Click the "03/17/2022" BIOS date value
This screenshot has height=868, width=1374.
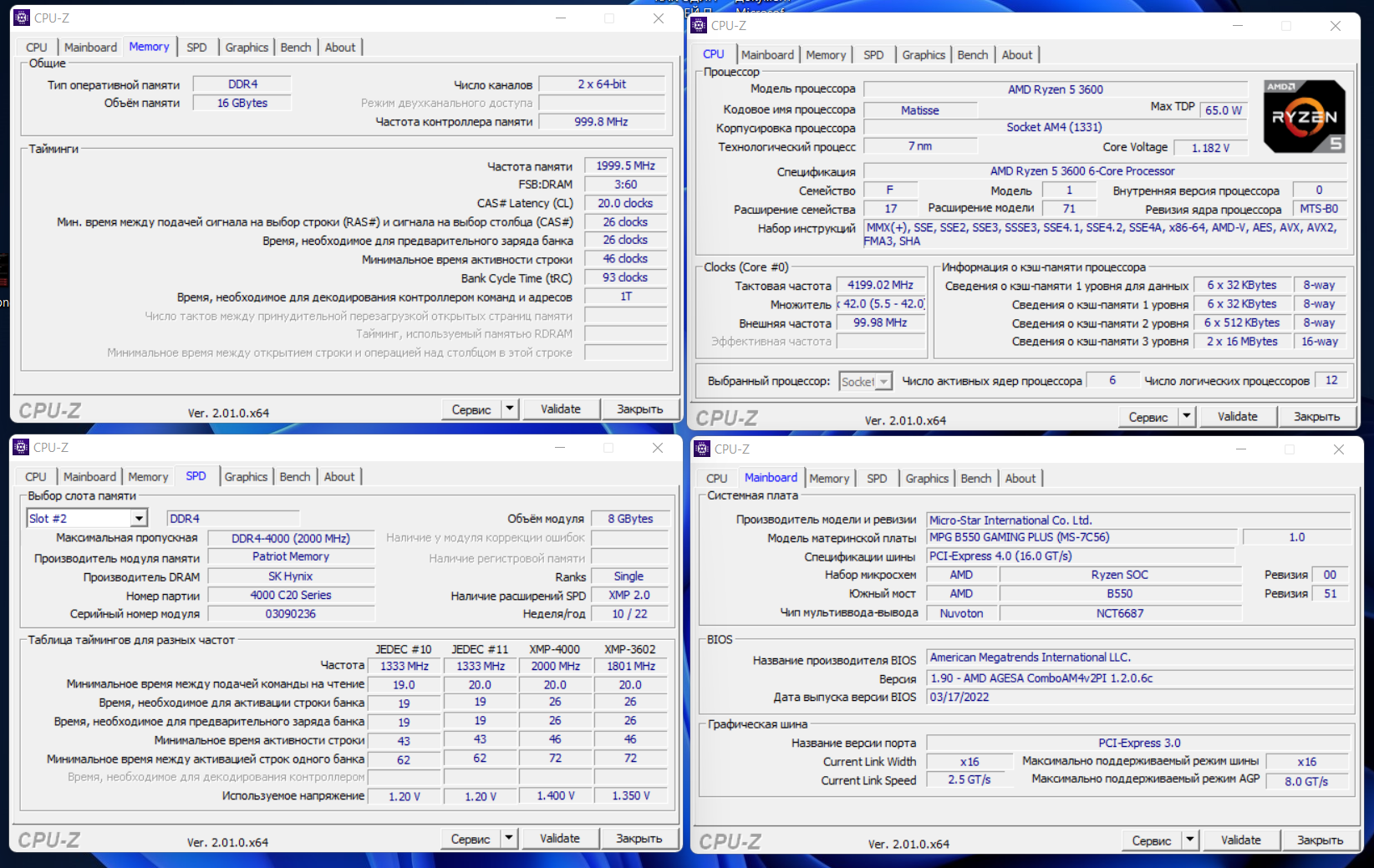tap(1140, 698)
